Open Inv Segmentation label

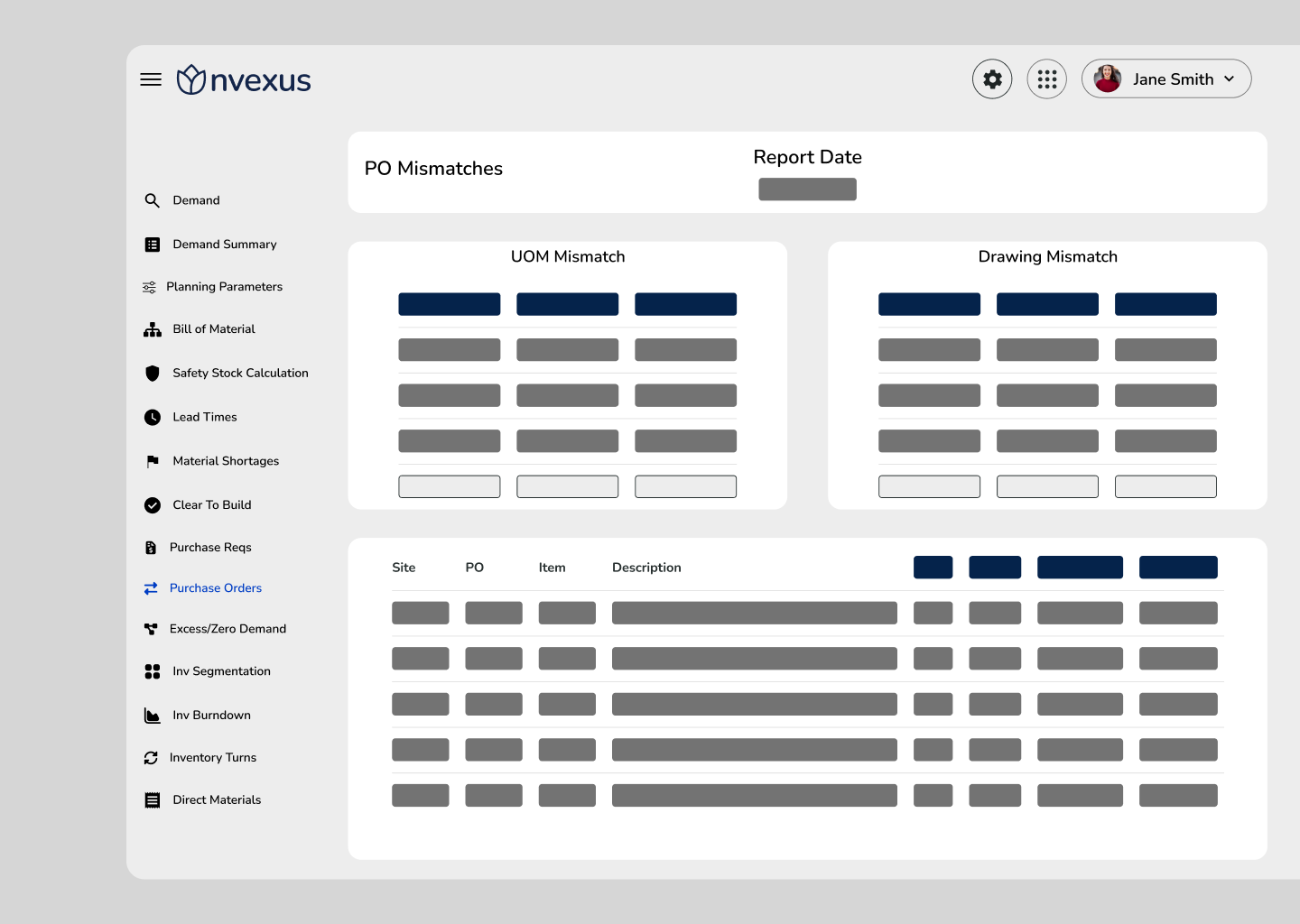[222, 671]
